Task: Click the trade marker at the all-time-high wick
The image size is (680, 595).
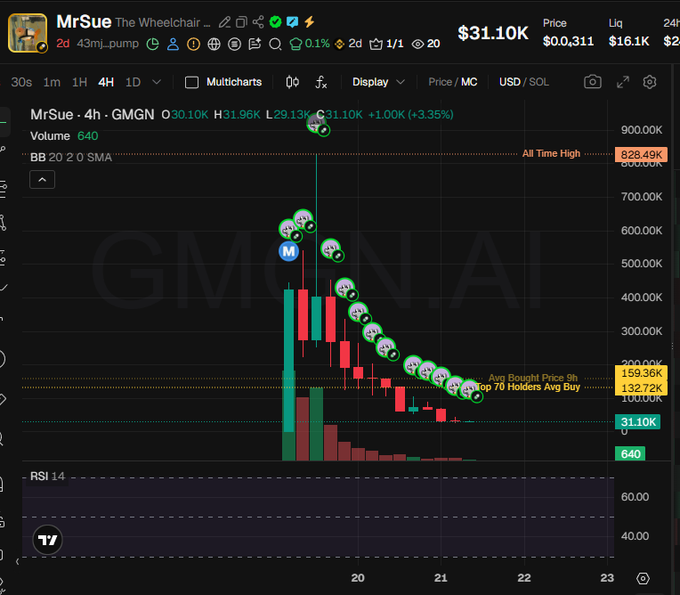Action: coord(317,125)
